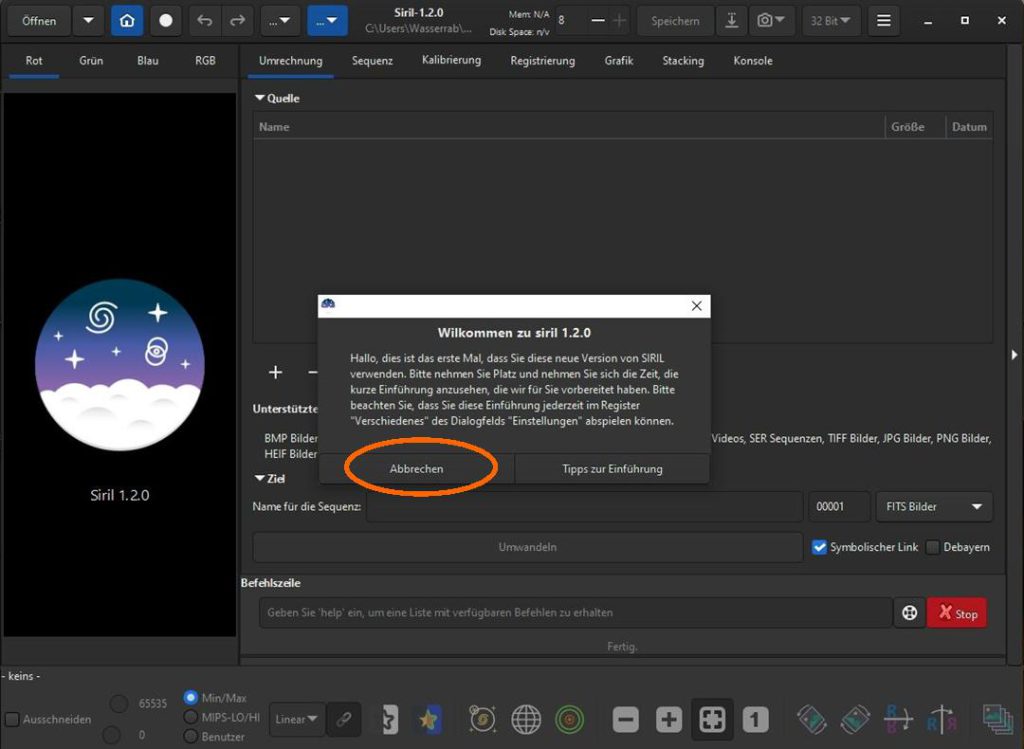Viewport: 1024px width, 749px height.
Task: Click the Tipps zur Einführung button
Action: tap(612, 469)
